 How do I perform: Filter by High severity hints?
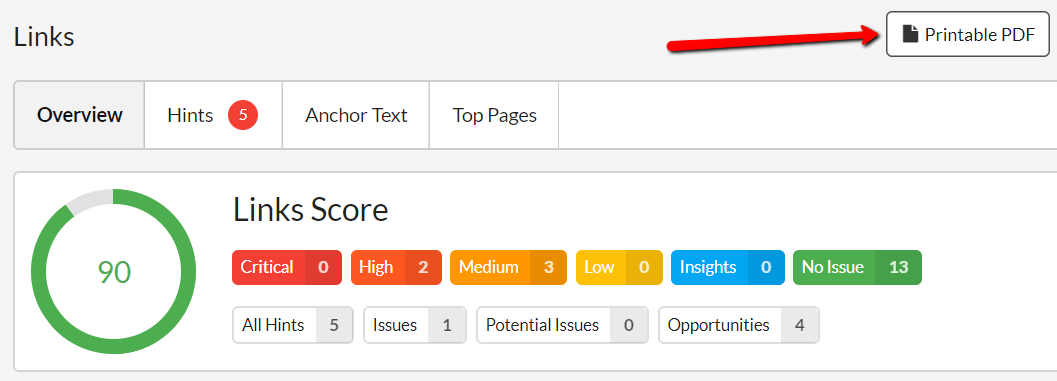coord(396,267)
